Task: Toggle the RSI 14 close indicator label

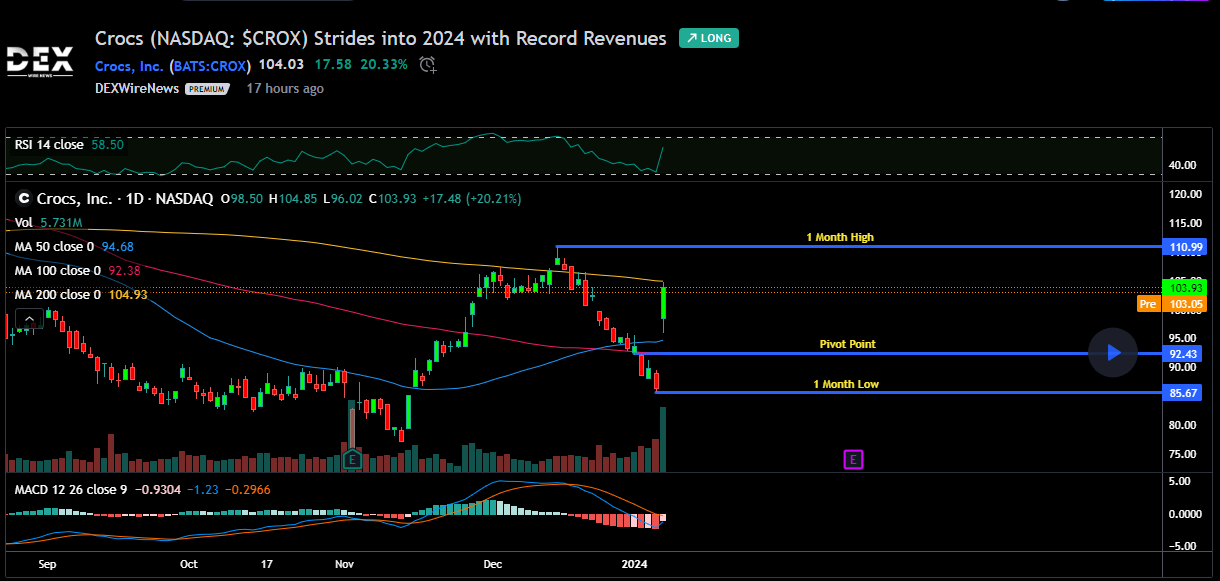Action: point(49,145)
